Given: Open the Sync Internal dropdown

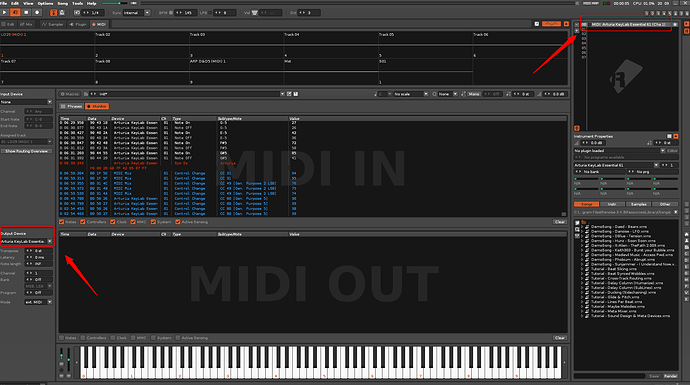Looking at the screenshot, I should (x=136, y=13).
